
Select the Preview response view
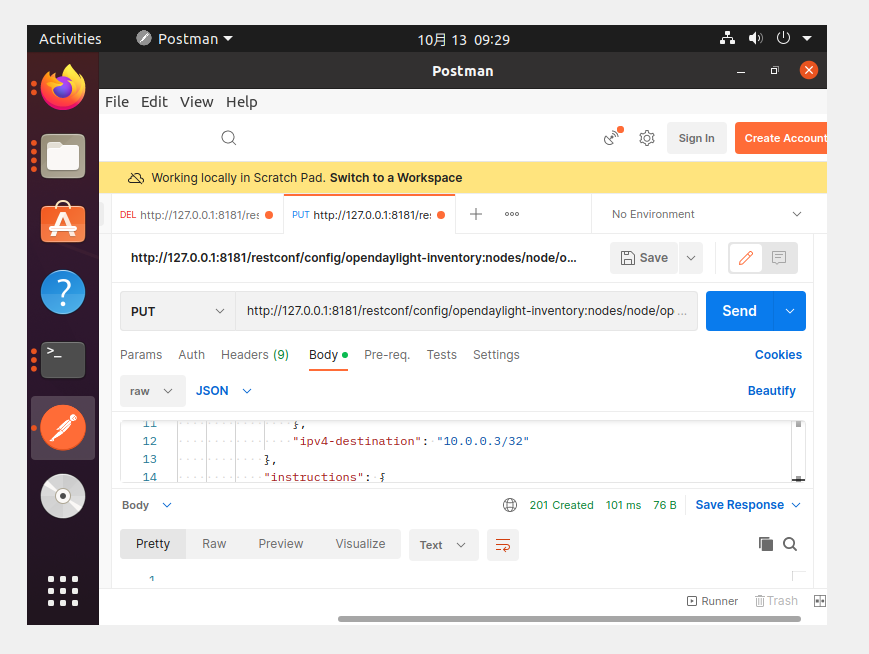point(280,544)
